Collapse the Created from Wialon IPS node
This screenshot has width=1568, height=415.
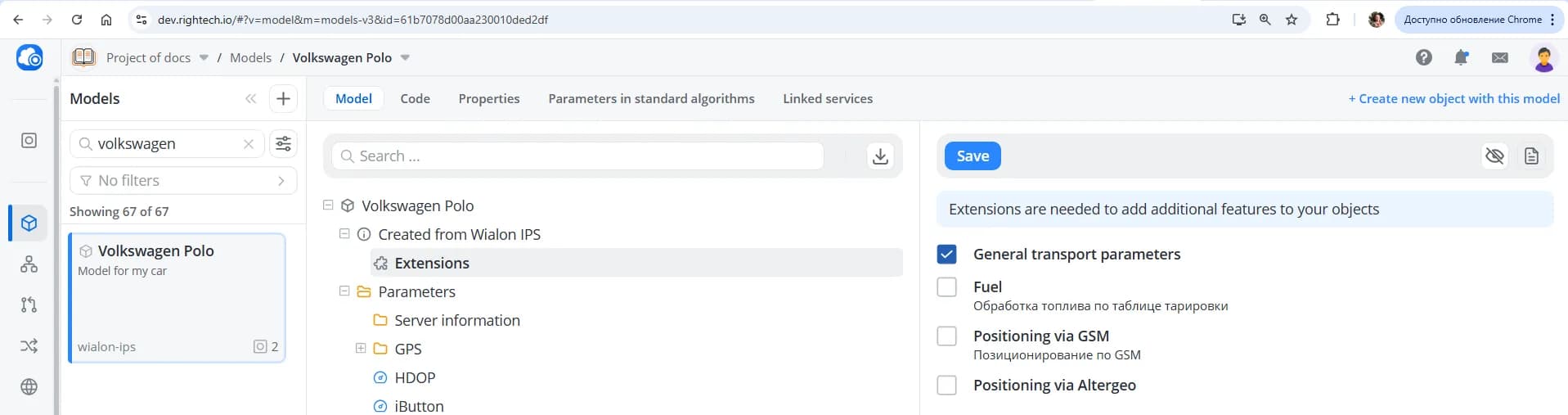[x=344, y=234]
